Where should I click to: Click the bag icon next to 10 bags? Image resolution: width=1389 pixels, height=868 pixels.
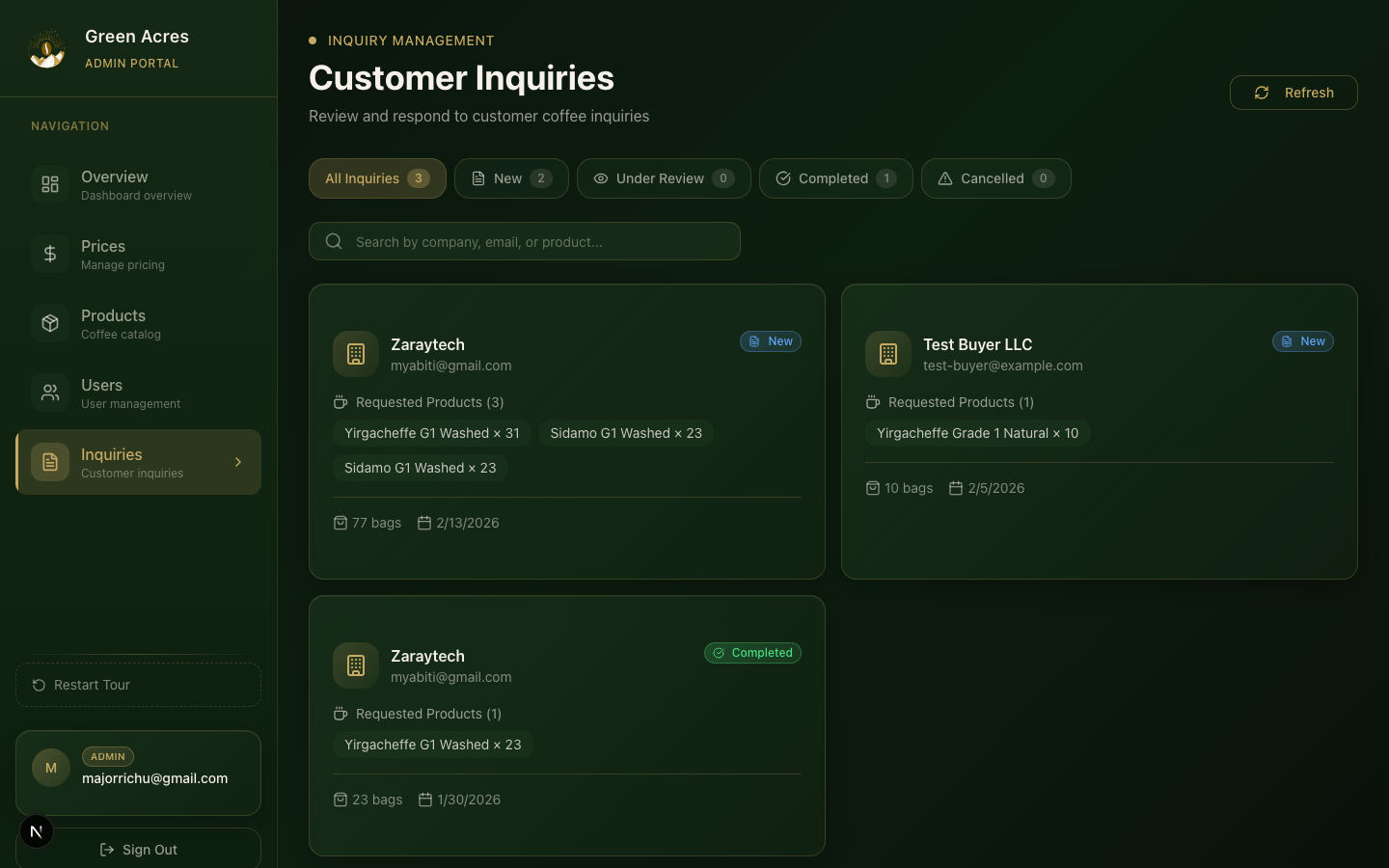[873, 488]
